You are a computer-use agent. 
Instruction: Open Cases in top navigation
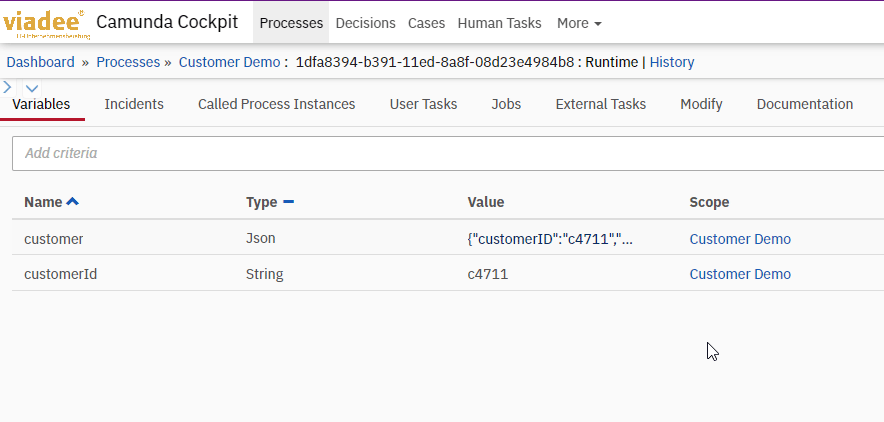[x=426, y=23]
